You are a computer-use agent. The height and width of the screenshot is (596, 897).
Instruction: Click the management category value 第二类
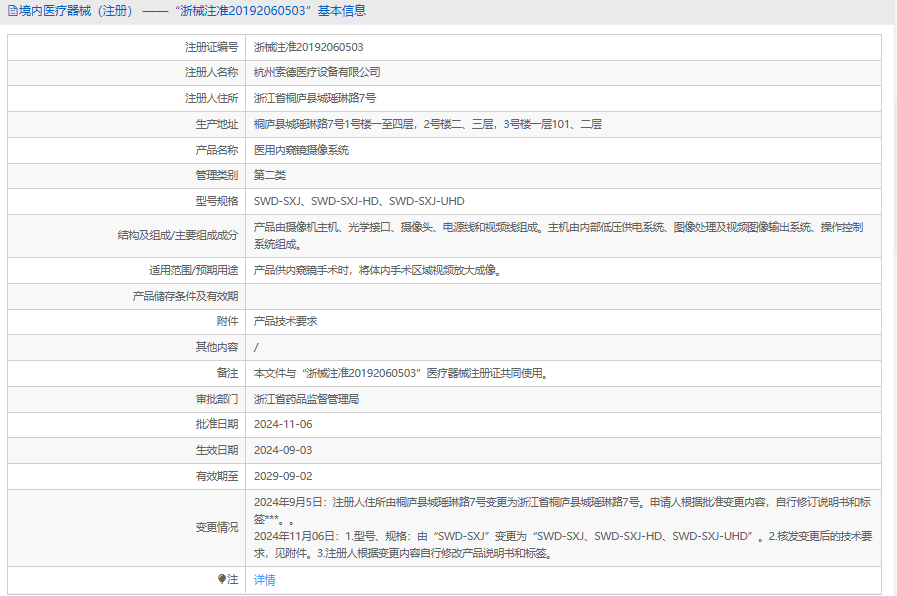(270, 175)
